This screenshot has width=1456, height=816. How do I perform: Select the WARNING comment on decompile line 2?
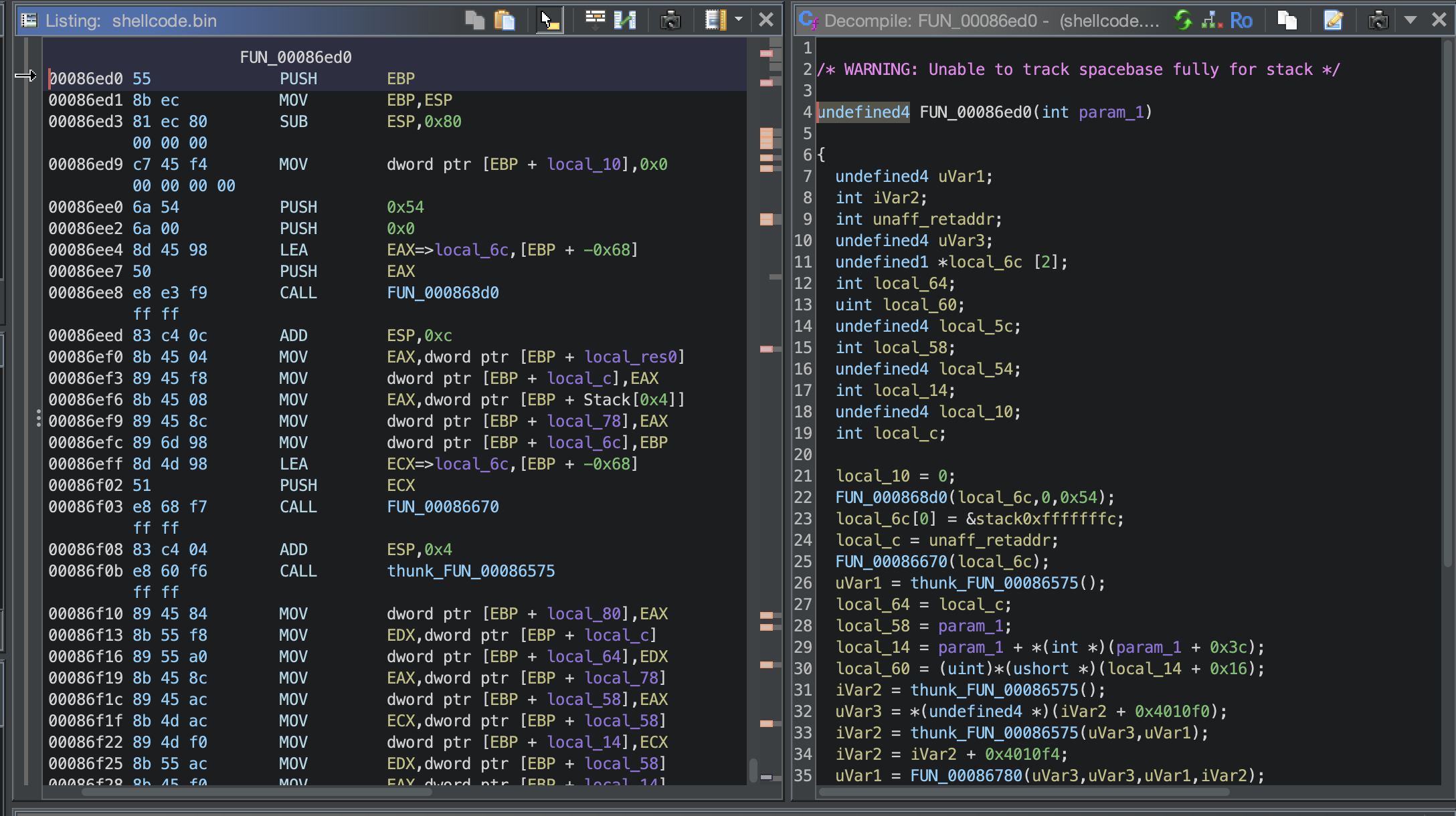click(1079, 69)
